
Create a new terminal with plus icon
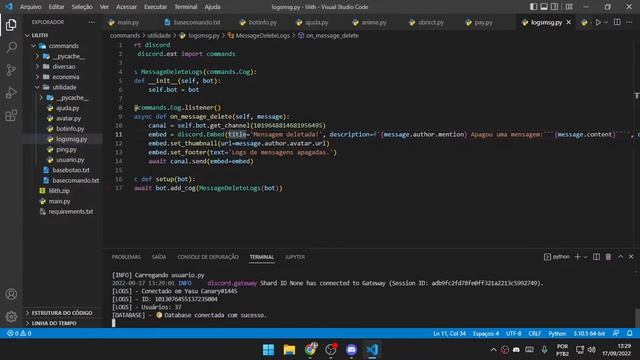pos(577,257)
